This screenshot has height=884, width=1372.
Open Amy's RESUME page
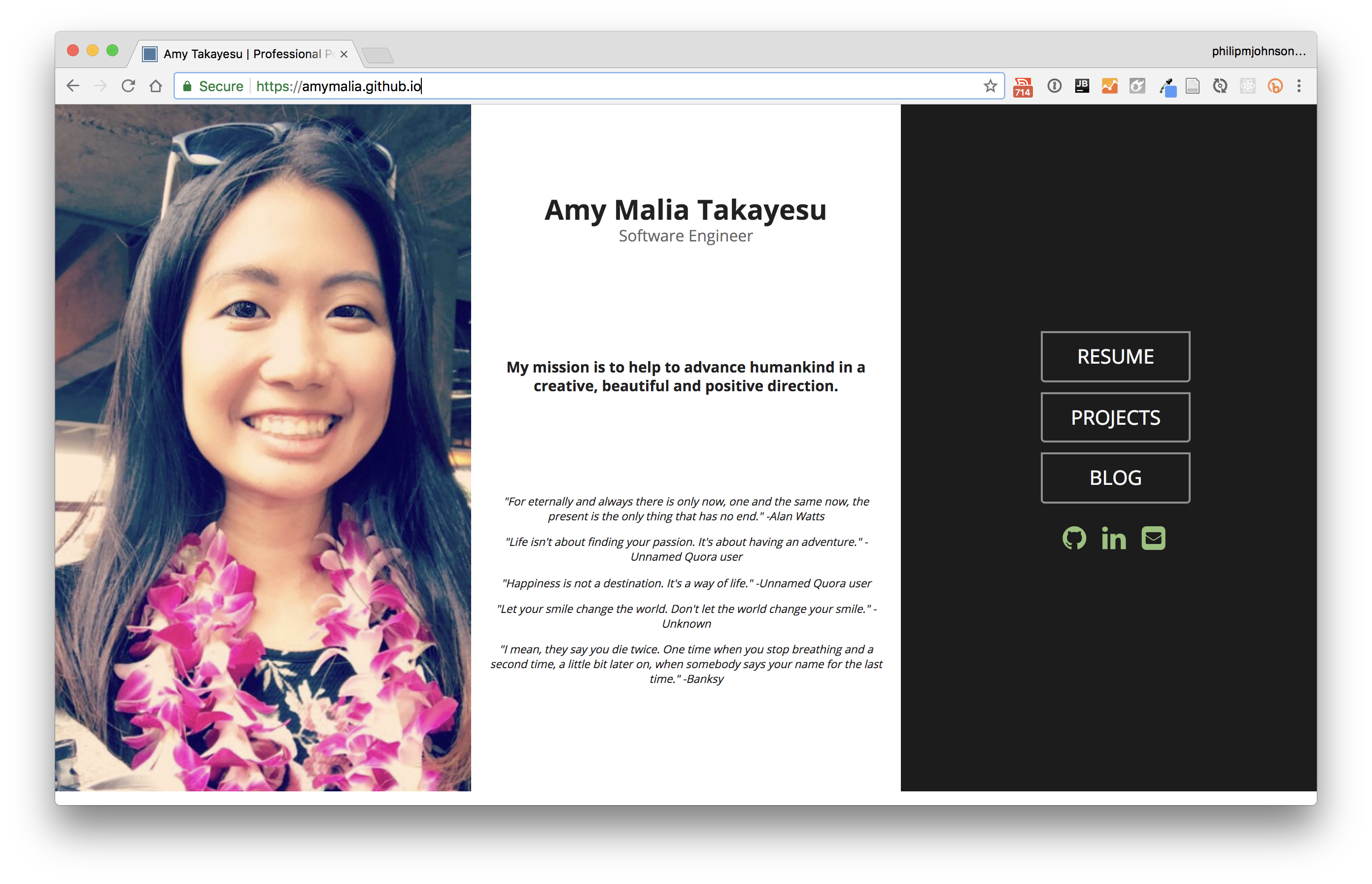(x=1115, y=356)
